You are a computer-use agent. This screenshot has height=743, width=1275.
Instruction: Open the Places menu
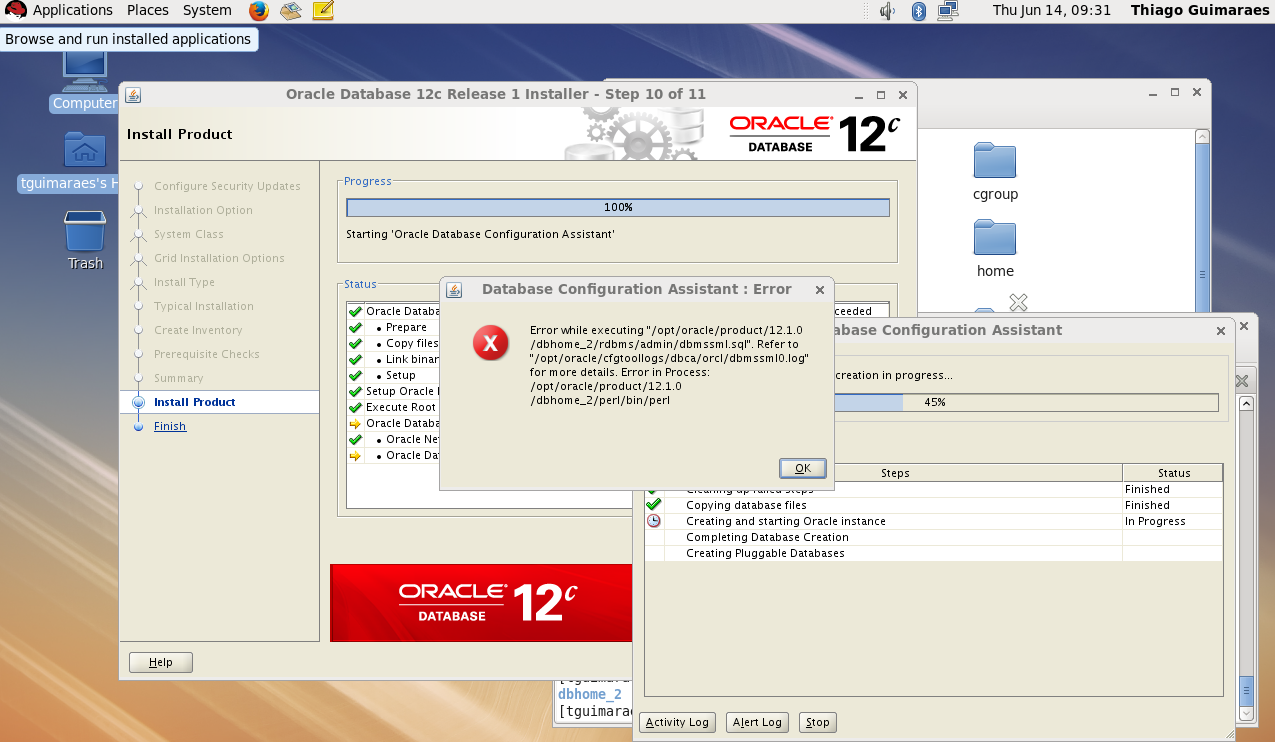tap(147, 11)
